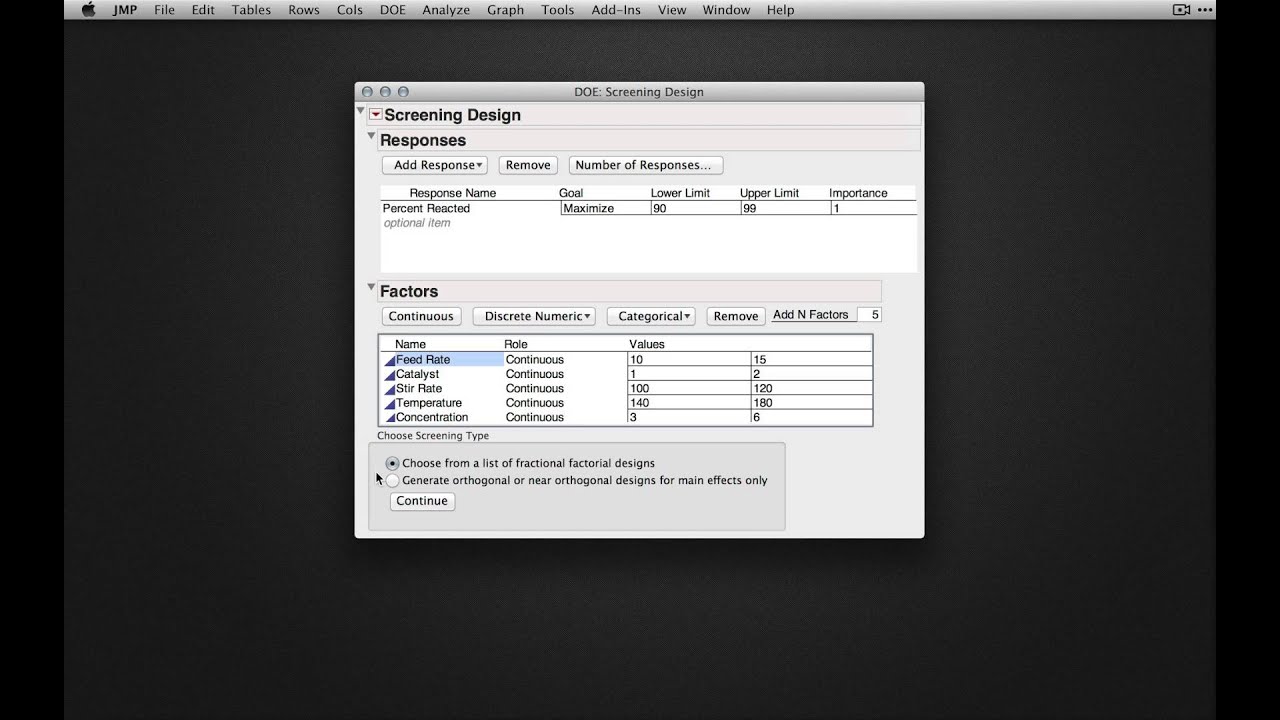This screenshot has width=1280, height=720.
Task: Open the File menu
Action: click(164, 10)
